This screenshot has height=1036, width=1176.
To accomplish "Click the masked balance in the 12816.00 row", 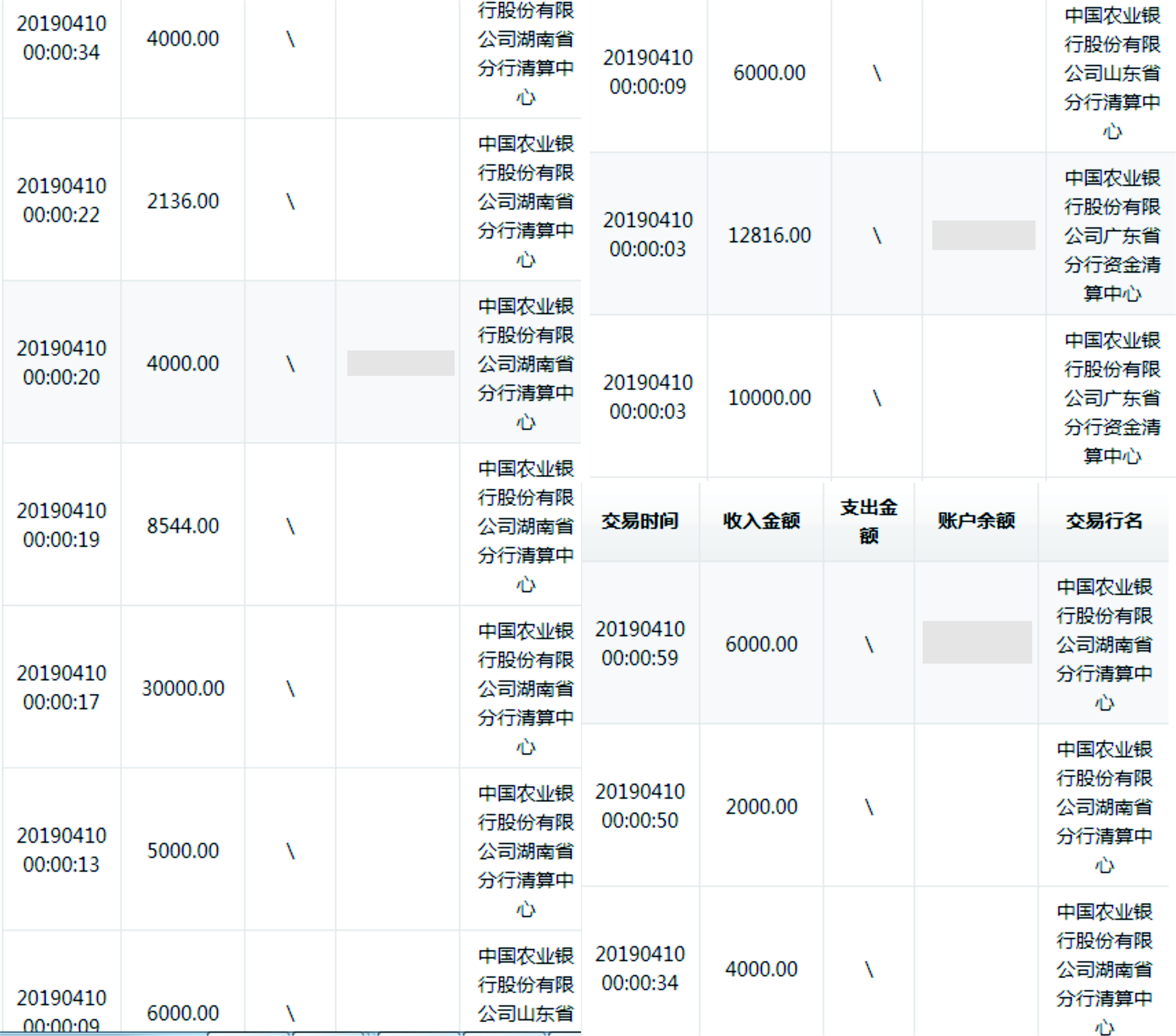I will [984, 235].
